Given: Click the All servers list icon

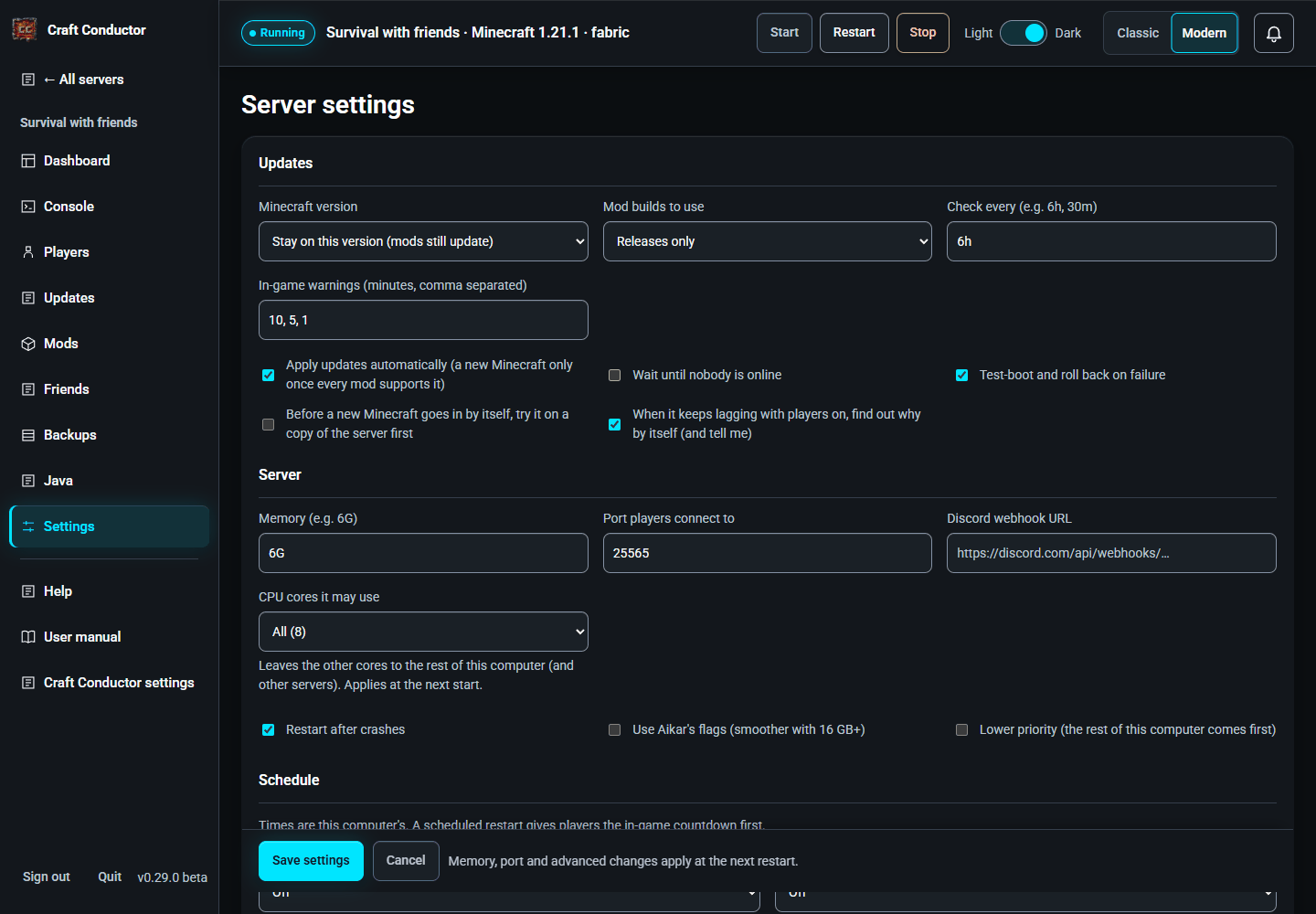Looking at the screenshot, I should tap(28, 80).
